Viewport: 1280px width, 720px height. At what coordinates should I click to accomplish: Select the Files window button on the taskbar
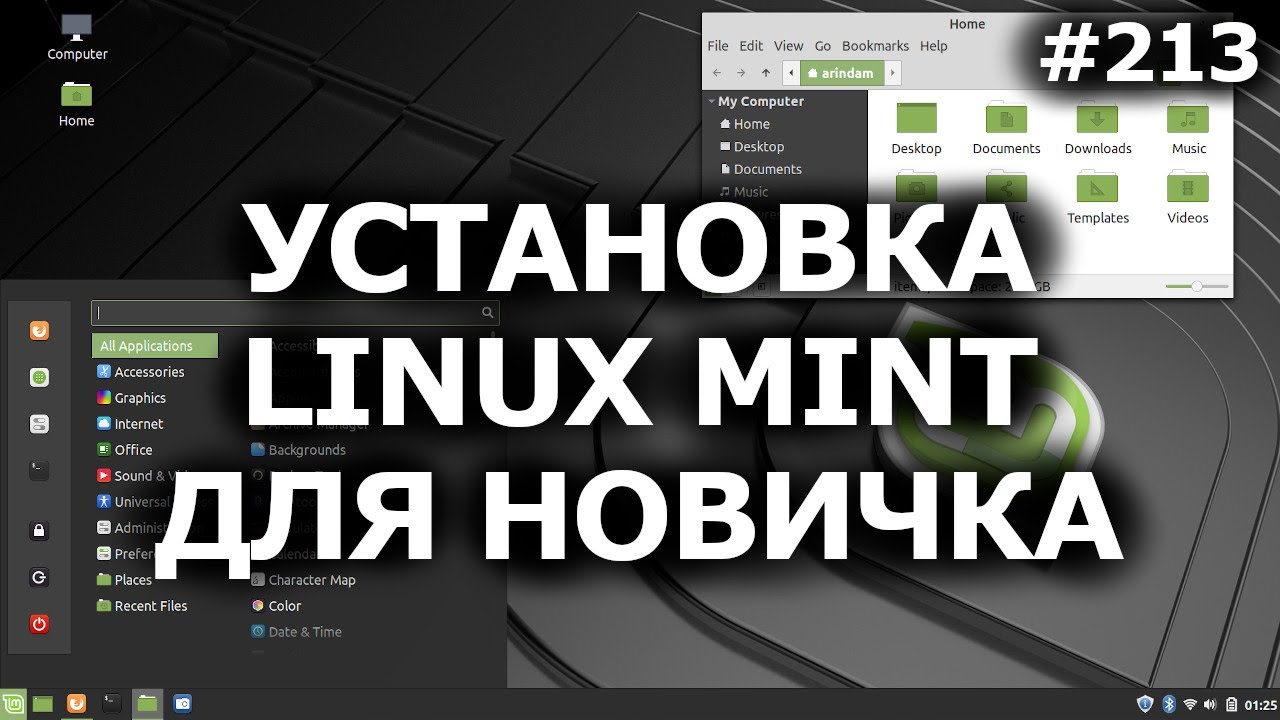tap(147, 703)
